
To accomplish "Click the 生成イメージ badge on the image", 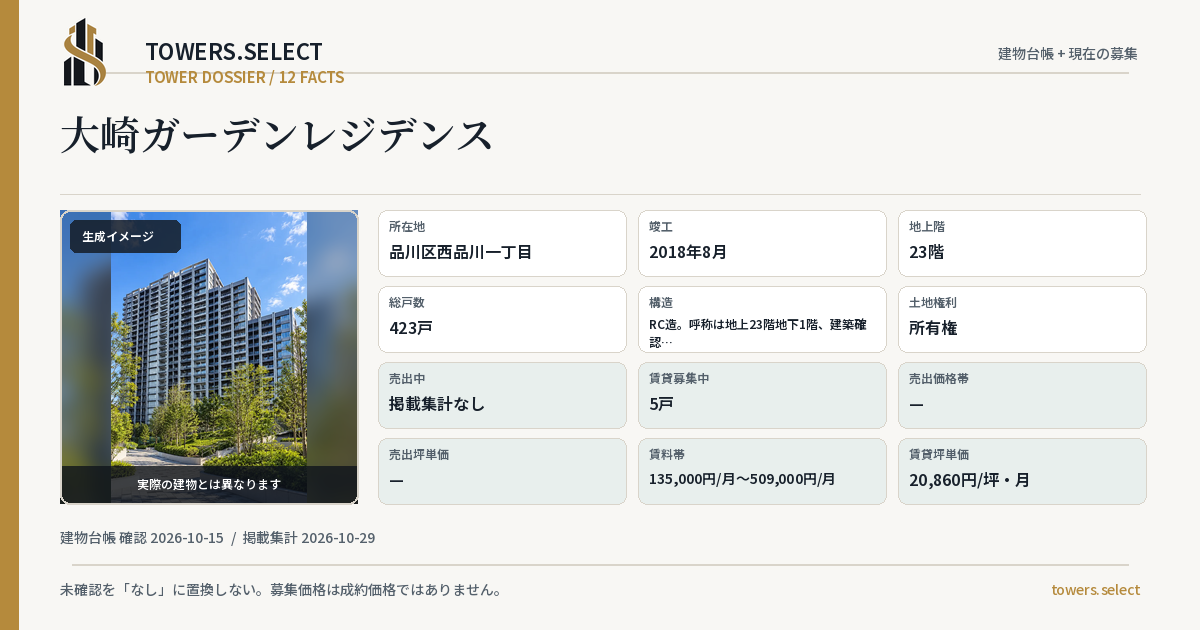I will point(125,237).
